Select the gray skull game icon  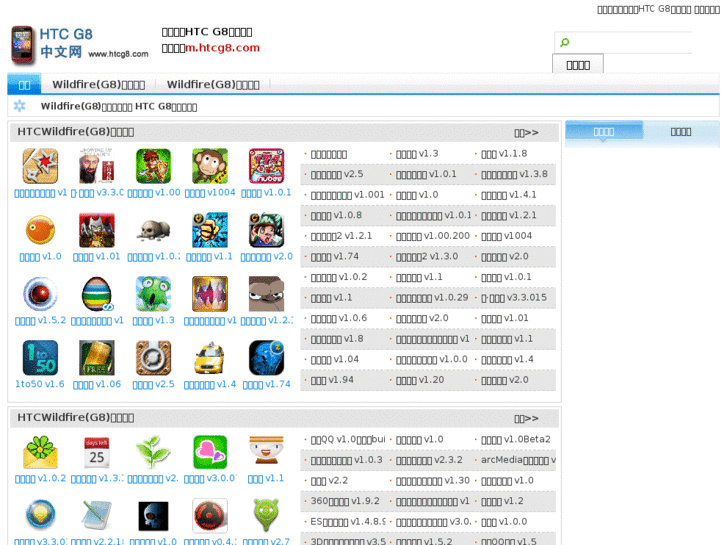tap(153, 230)
